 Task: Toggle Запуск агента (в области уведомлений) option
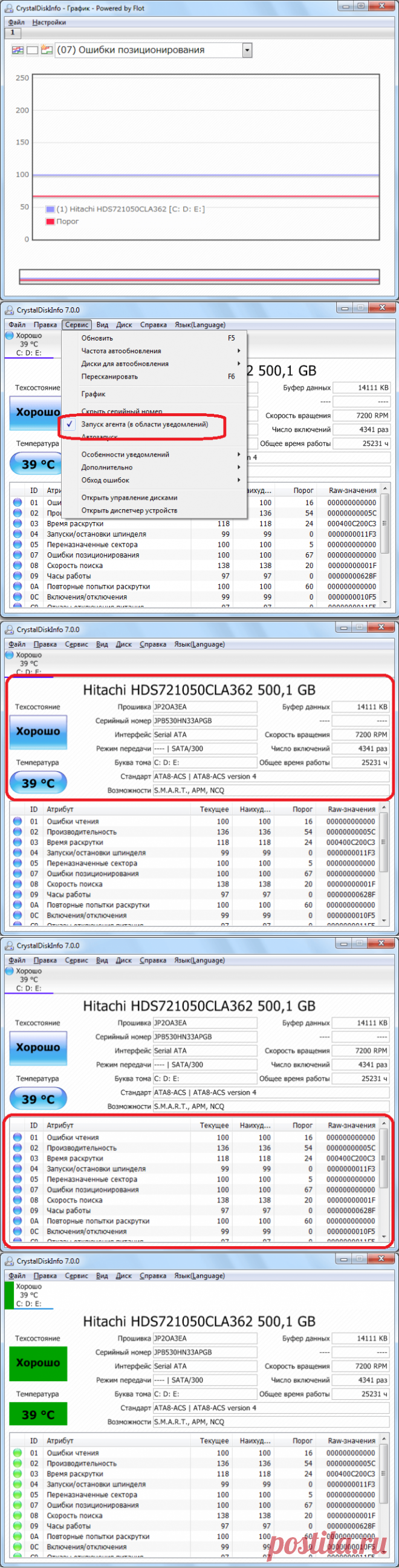point(144,424)
